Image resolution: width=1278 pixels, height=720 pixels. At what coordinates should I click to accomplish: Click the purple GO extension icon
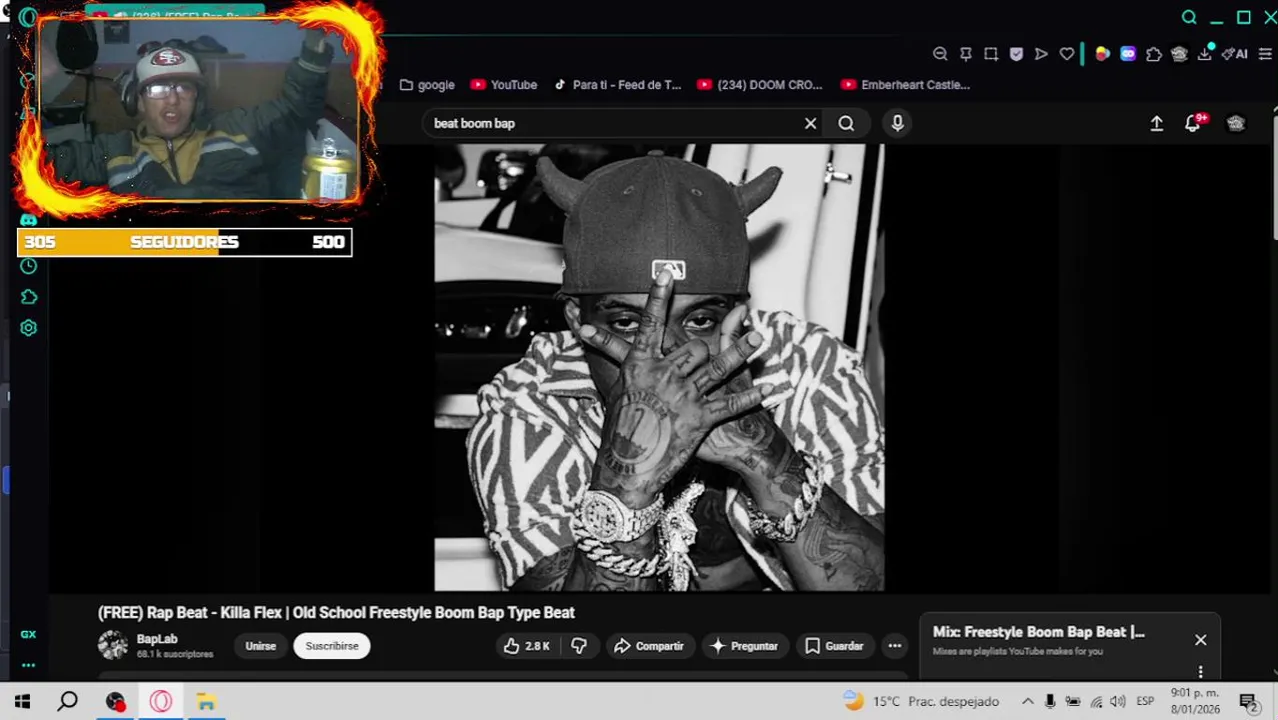coord(1128,54)
